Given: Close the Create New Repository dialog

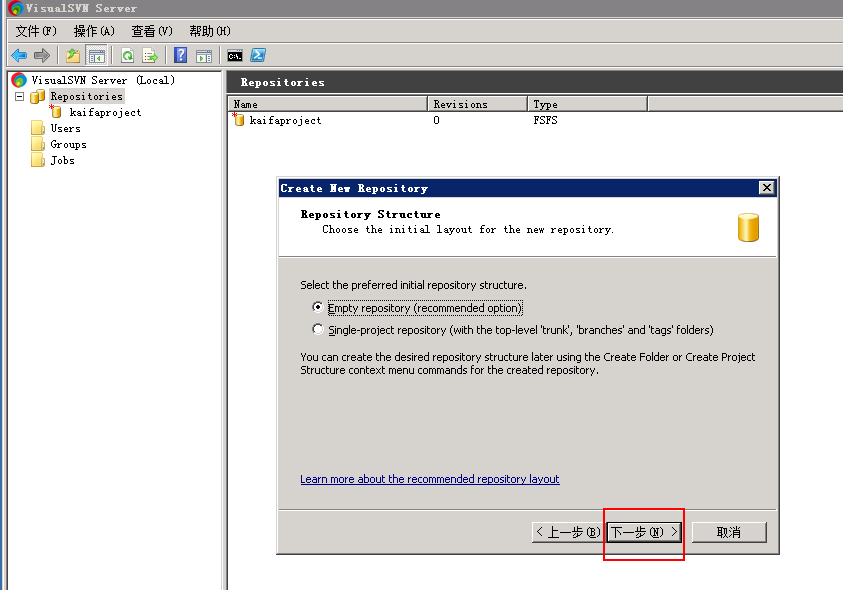Looking at the screenshot, I should click(767, 187).
